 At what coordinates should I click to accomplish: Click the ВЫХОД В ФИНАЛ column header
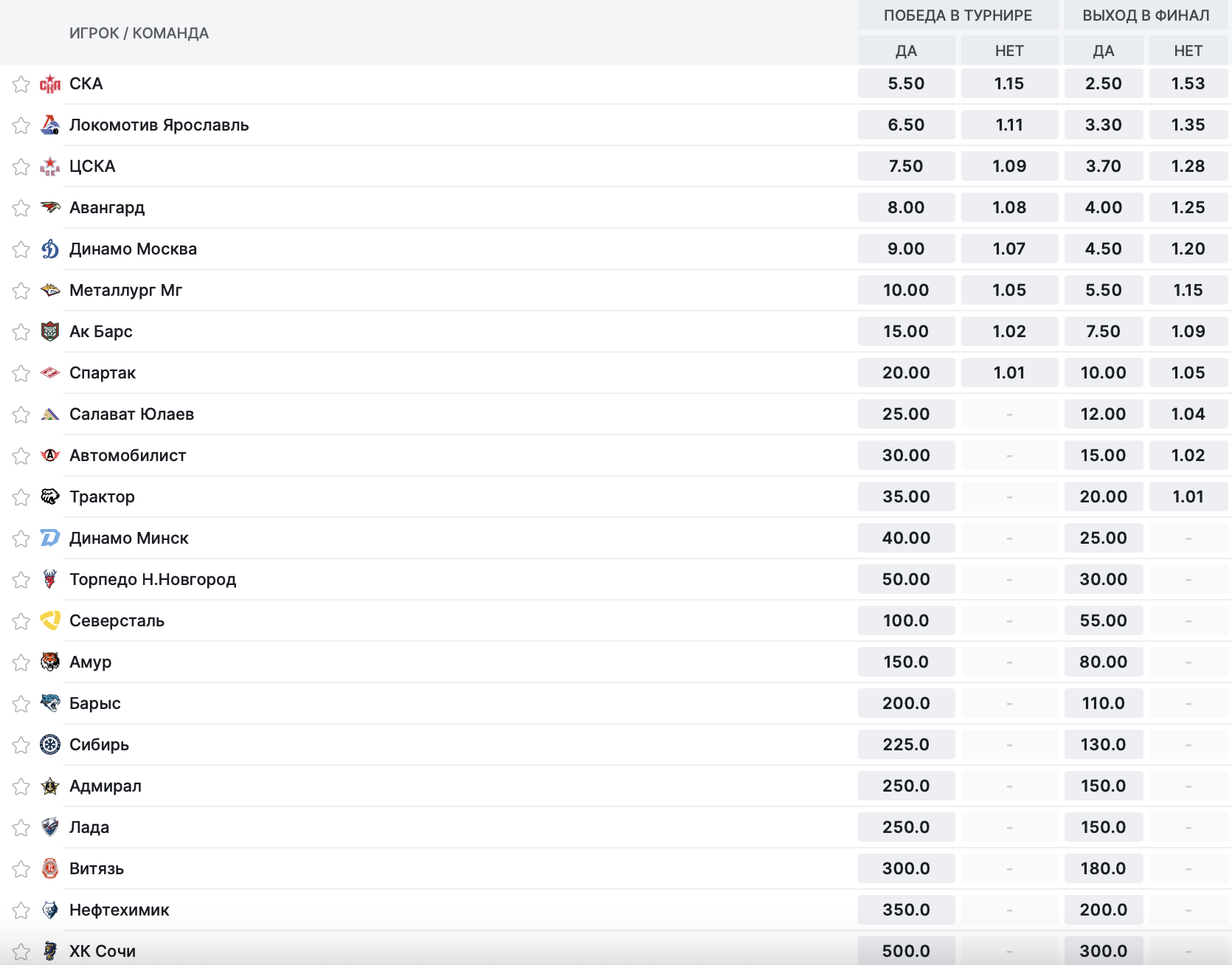click(x=1146, y=15)
